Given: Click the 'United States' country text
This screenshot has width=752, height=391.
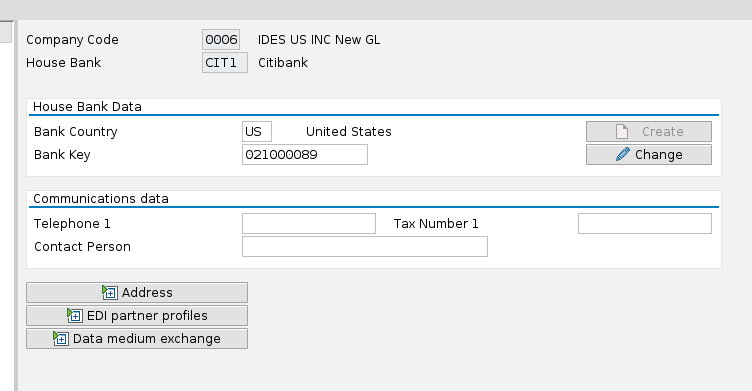Looking at the screenshot, I should coord(349,131).
